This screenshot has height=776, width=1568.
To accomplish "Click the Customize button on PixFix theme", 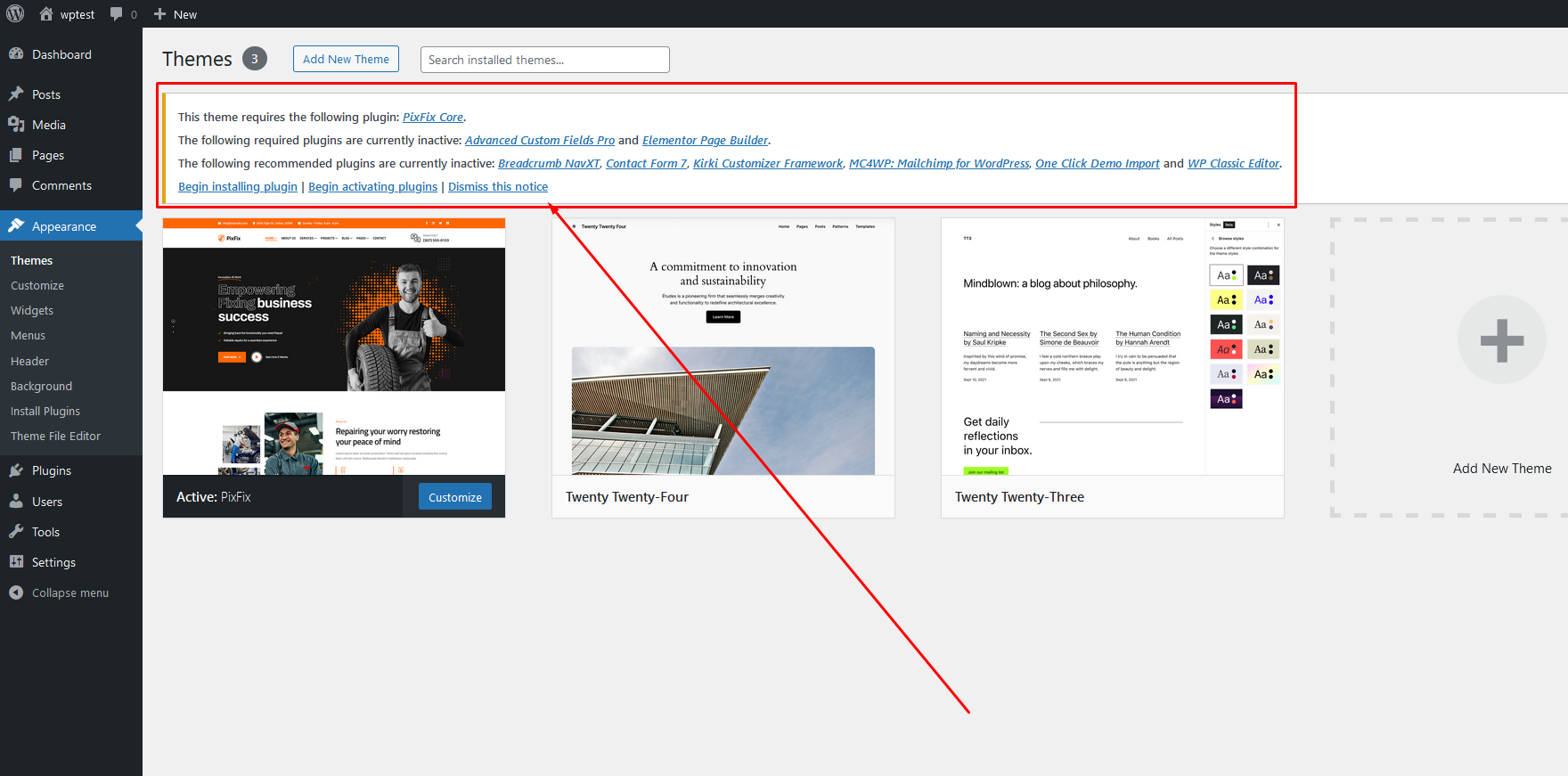I will pyautogui.click(x=455, y=497).
